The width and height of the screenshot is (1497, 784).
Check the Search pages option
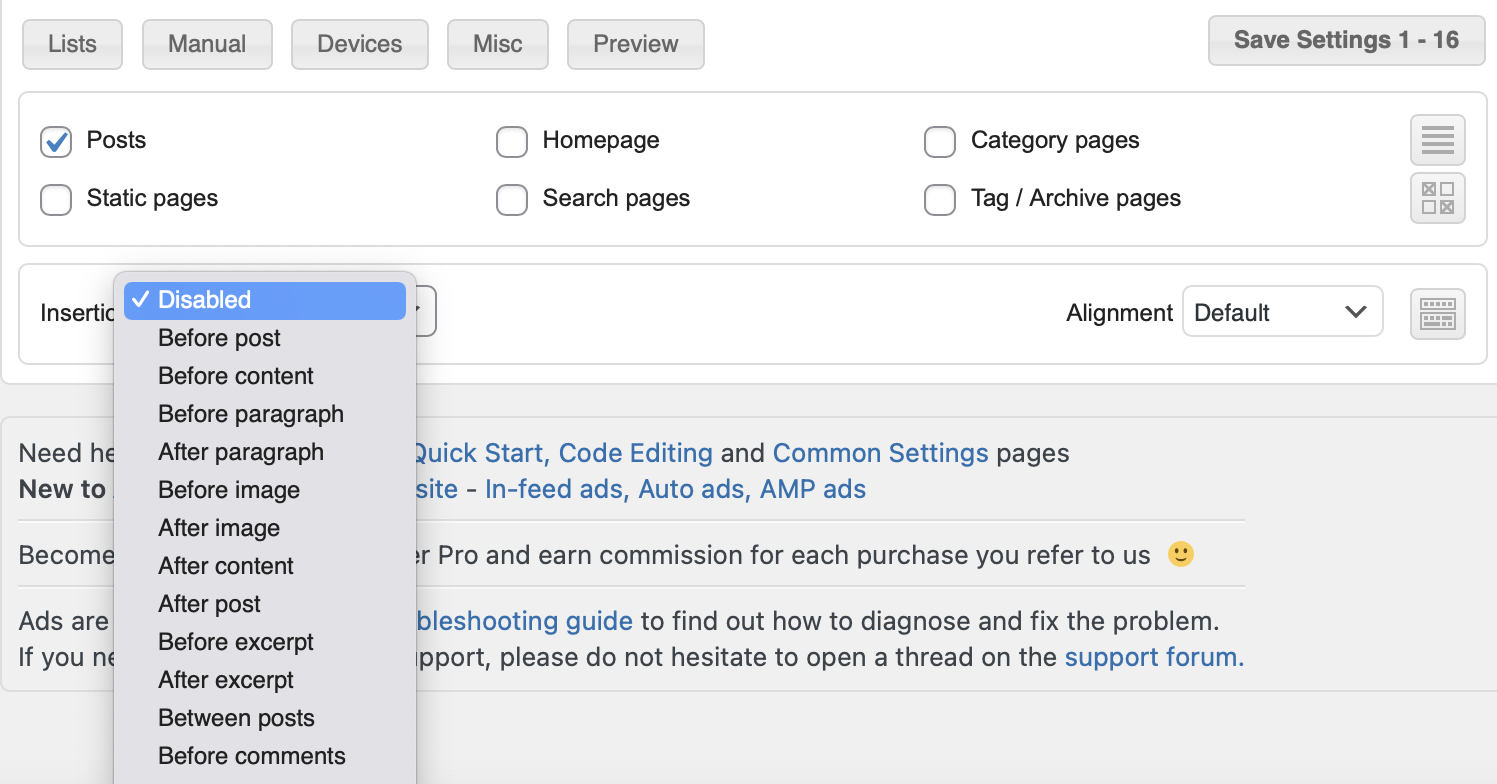(512, 200)
